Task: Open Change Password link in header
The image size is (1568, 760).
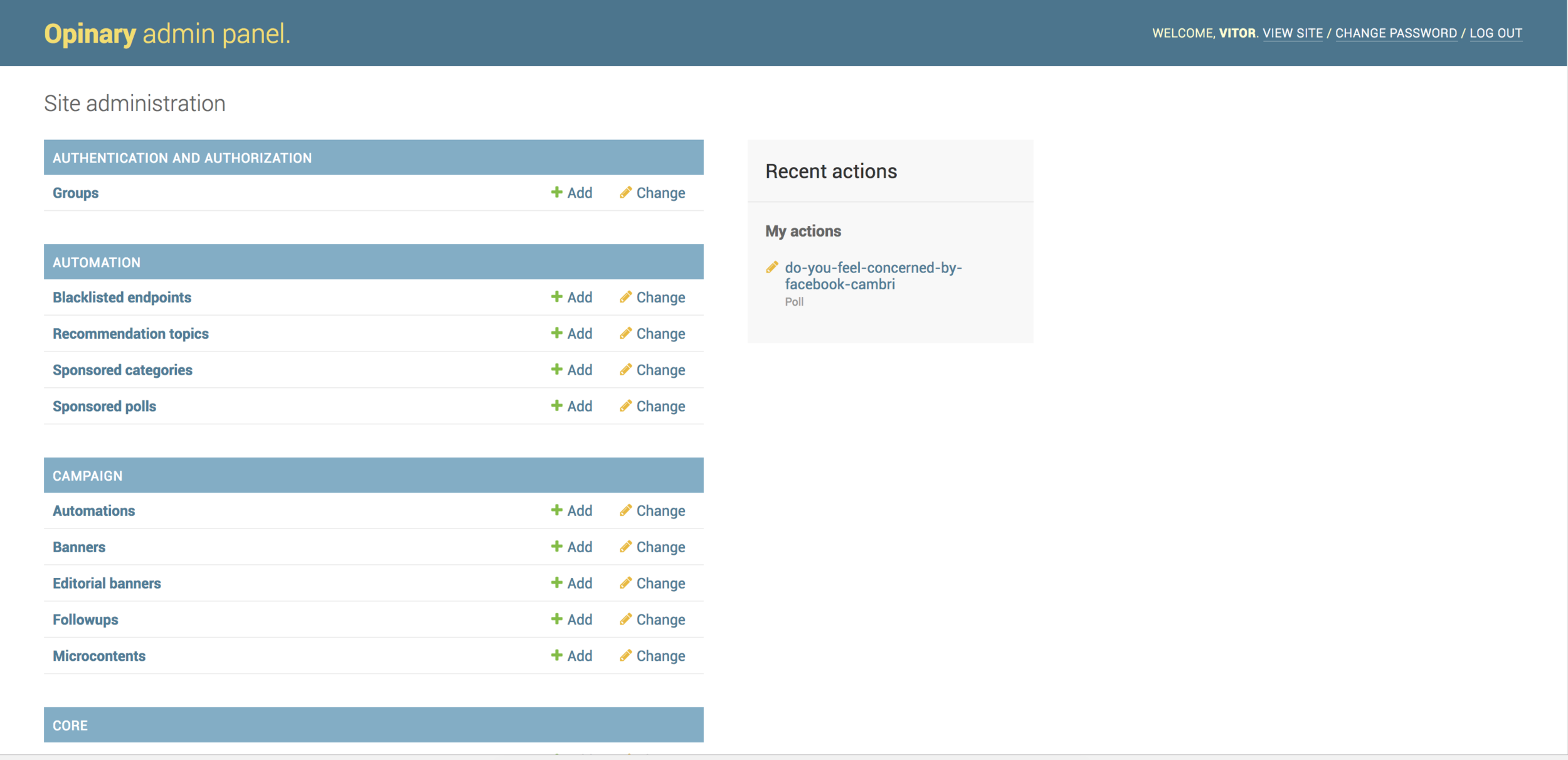Action: point(1396,33)
